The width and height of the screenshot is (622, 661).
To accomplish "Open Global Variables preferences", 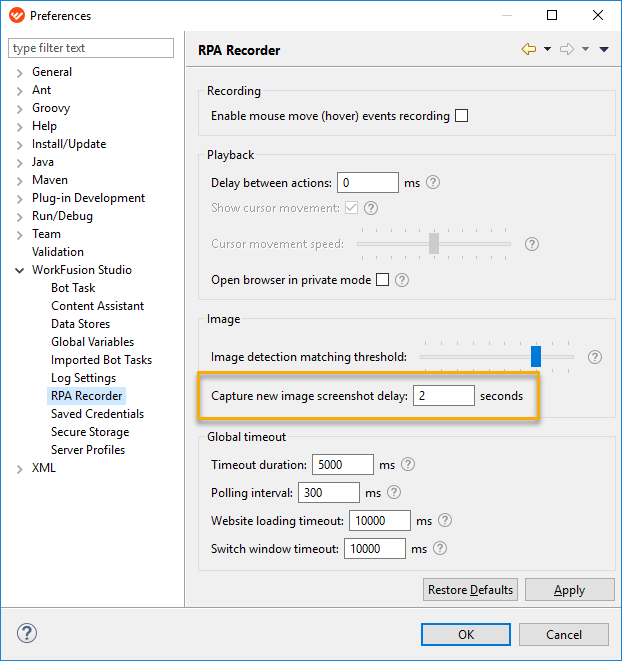I will (x=92, y=341).
